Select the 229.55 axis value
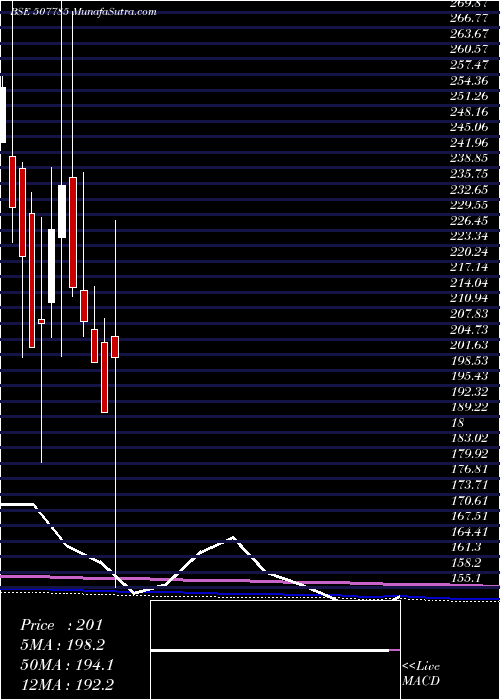The width and height of the screenshot is (500, 700). pos(470,205)
